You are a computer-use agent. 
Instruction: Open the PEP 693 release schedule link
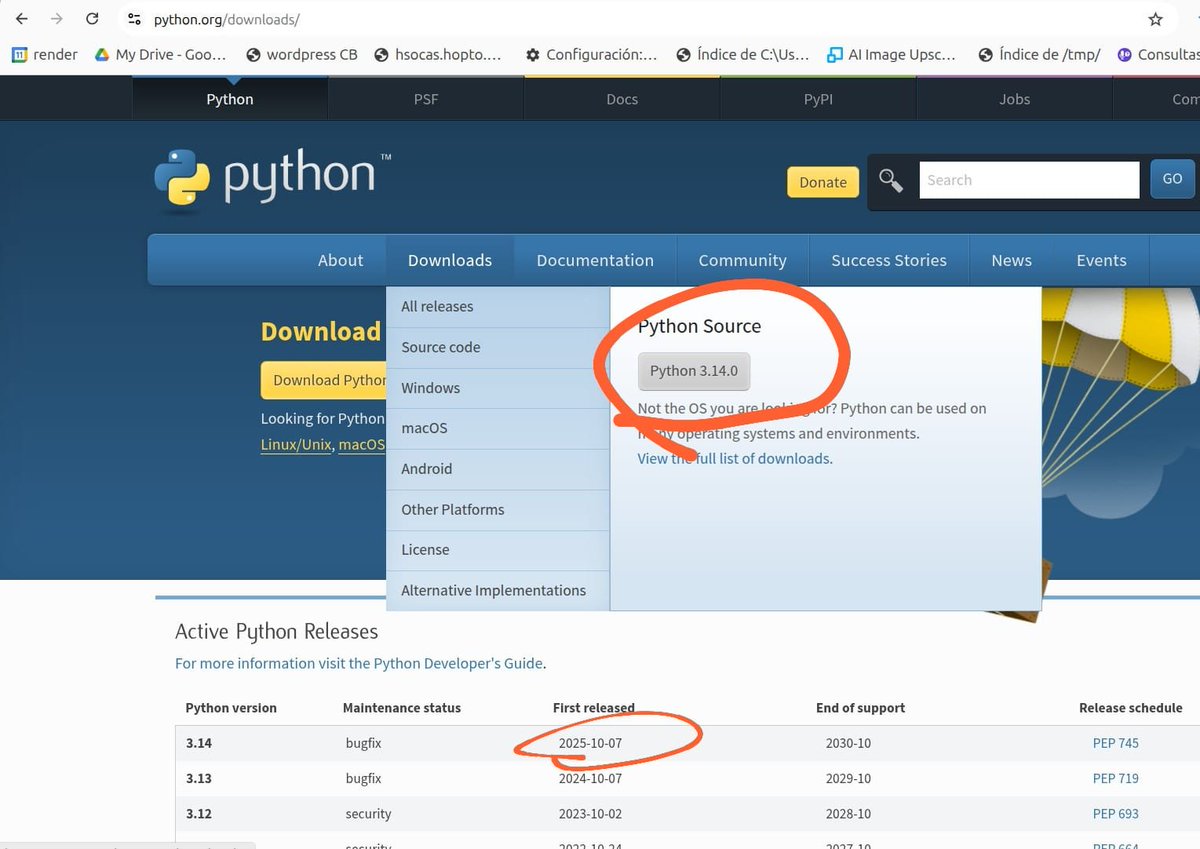click(1116, 813)
